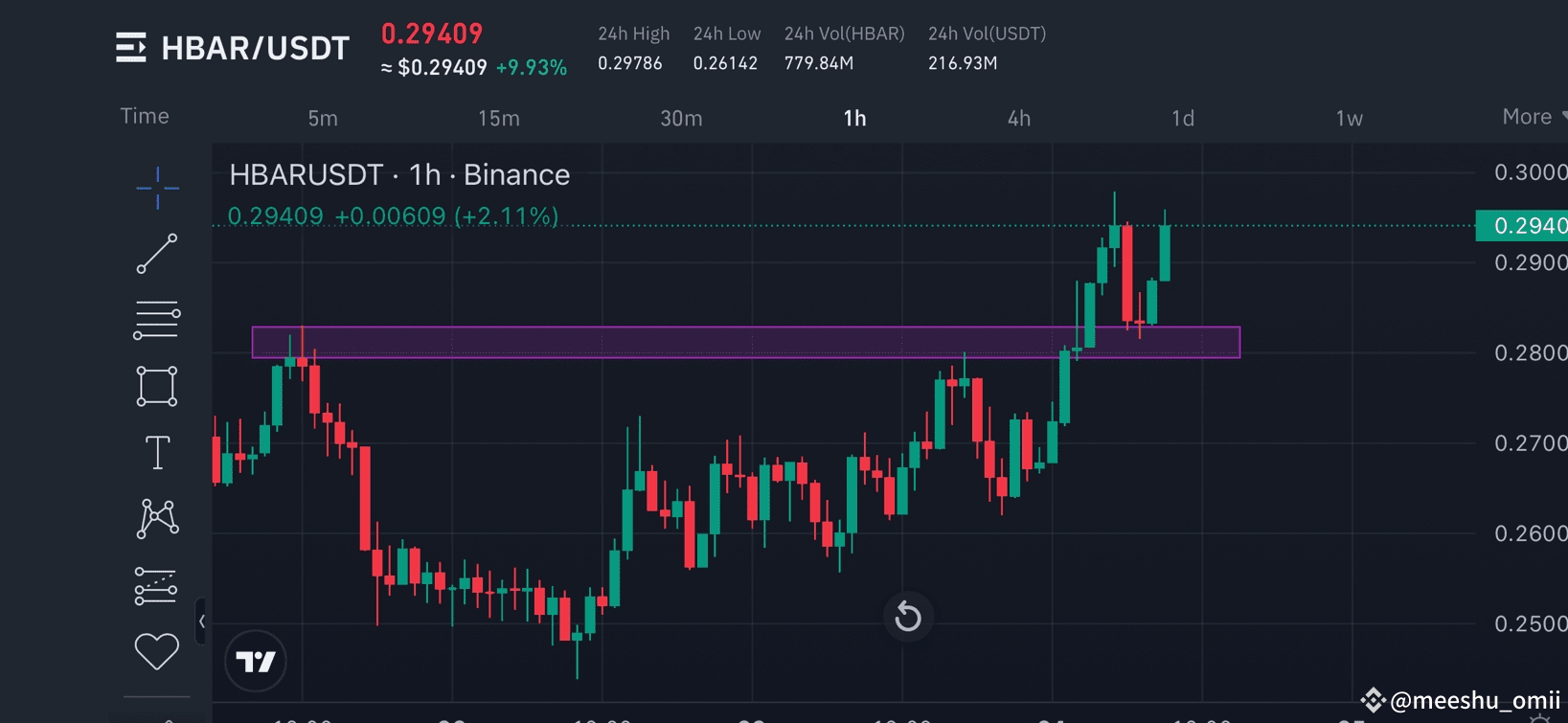Select the crosshair cursor tool
This screenshot has height=723, width=1568.
click(156, 189)
